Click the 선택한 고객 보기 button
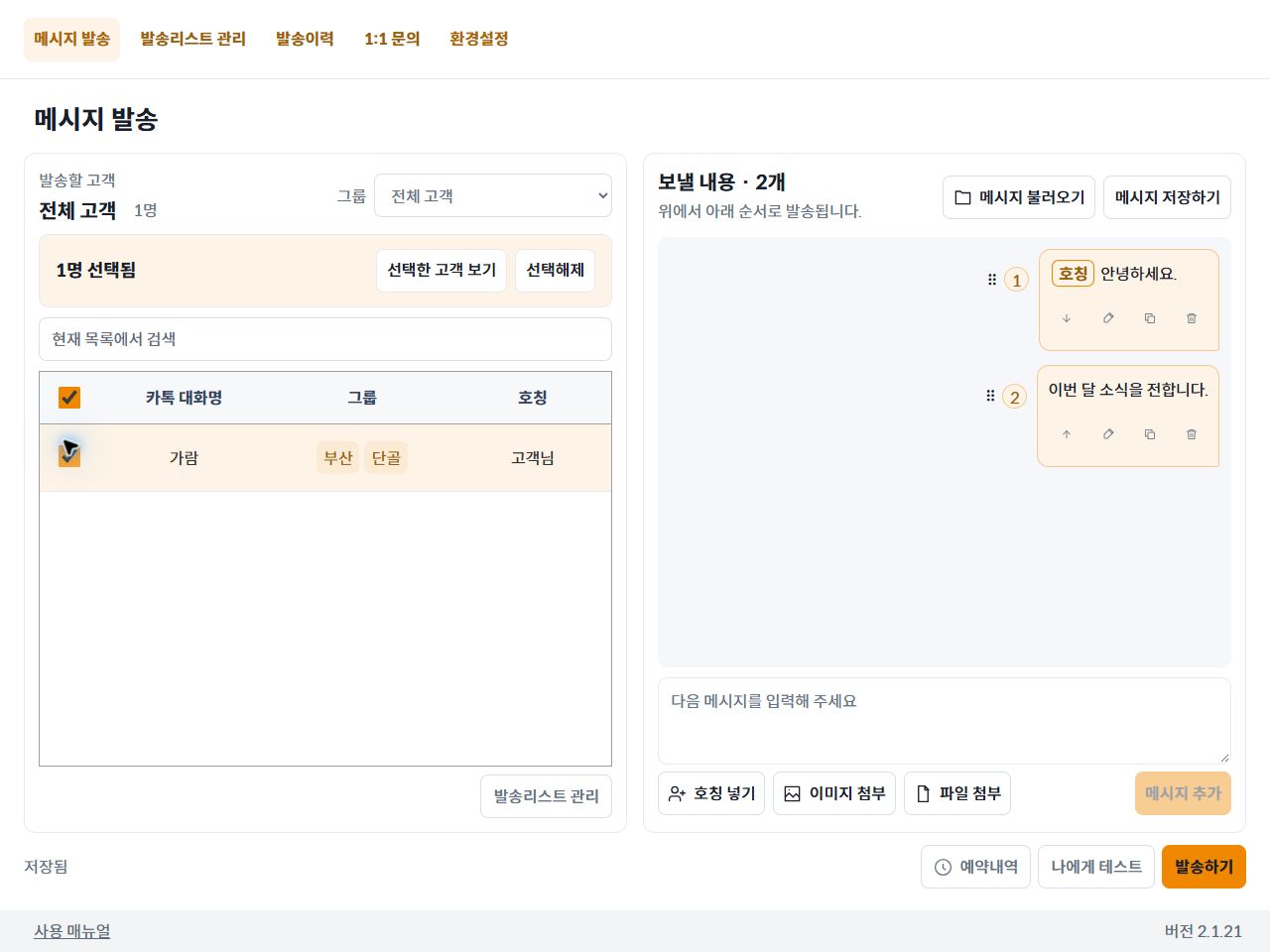The image size is (1270, 952). [442, 271]
